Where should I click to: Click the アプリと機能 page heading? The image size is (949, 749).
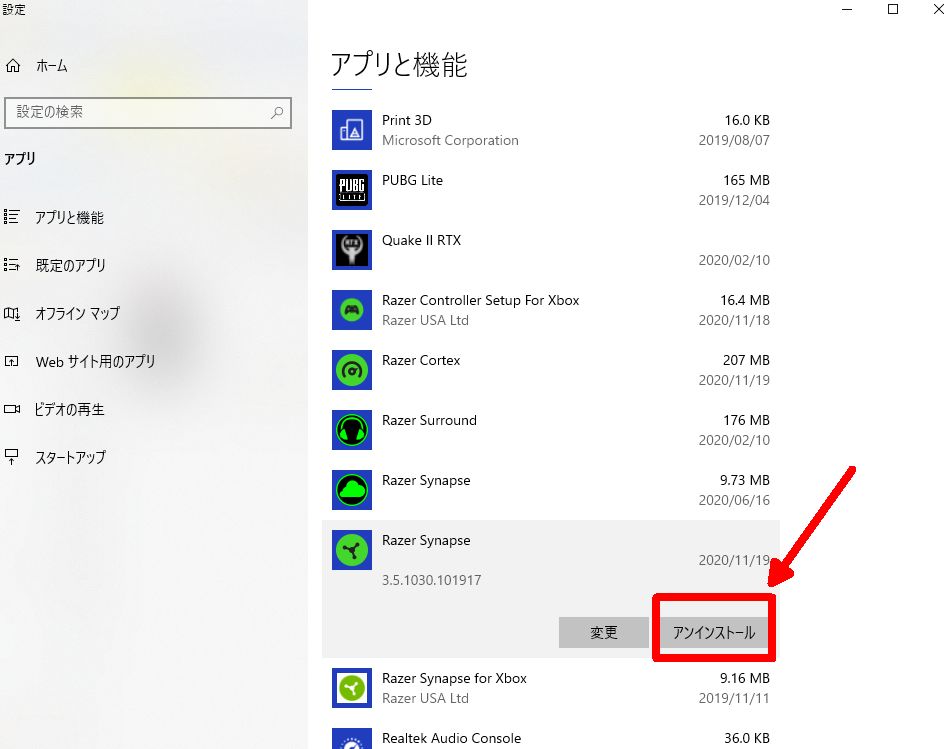[399, 64]
